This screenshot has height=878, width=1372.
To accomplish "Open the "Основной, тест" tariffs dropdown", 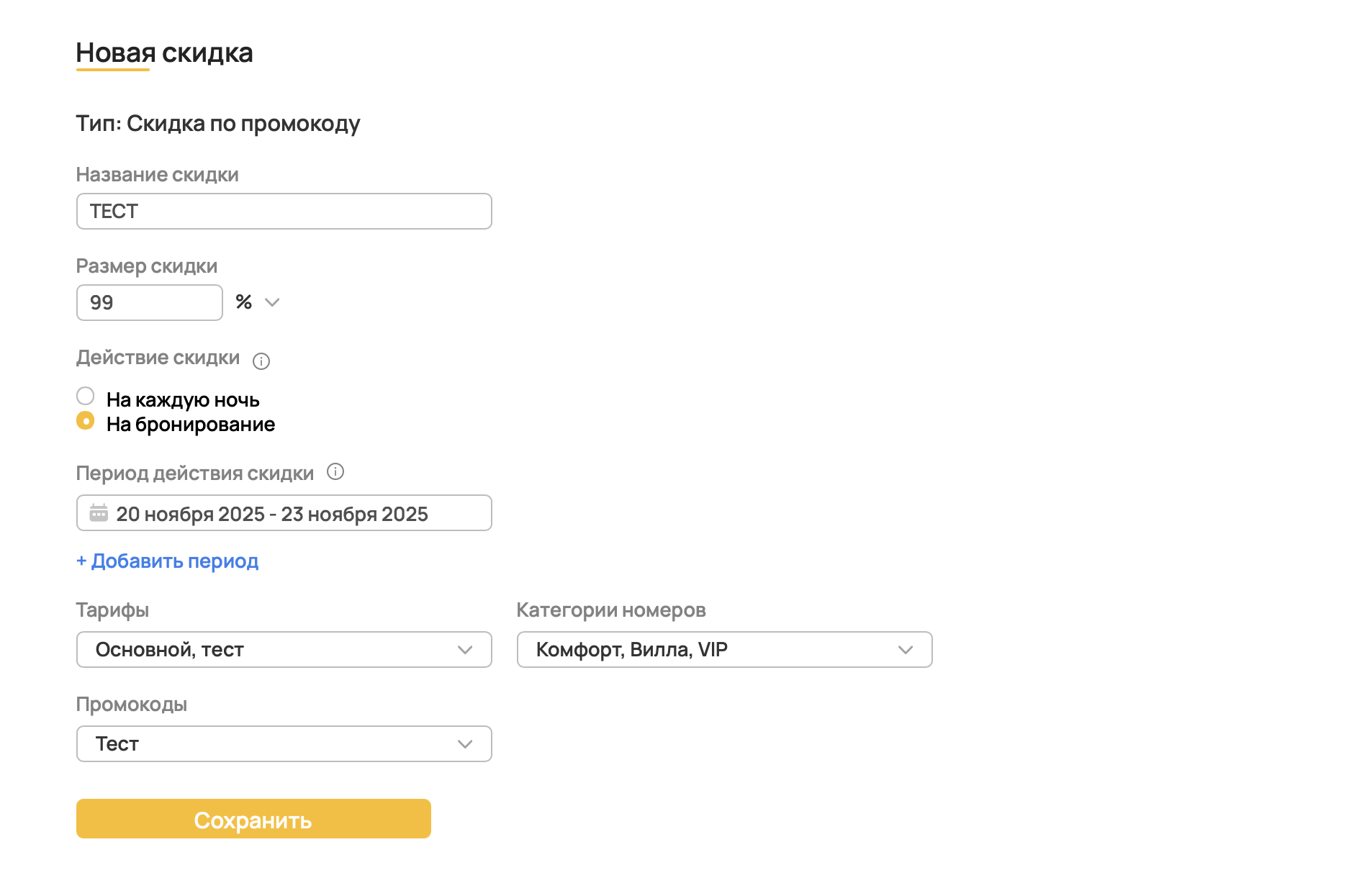I will click(x=274, y=650).
